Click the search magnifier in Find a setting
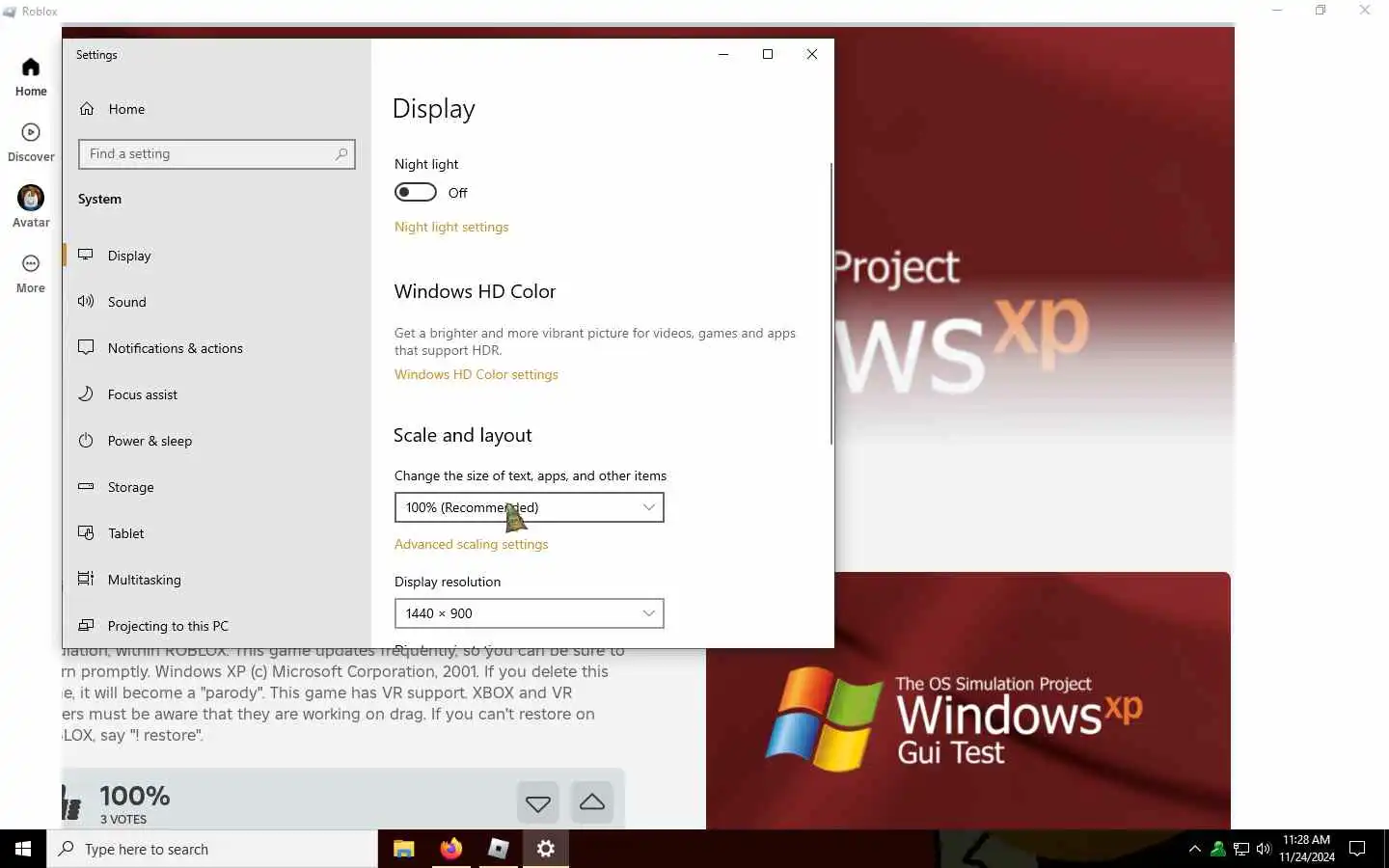The width and height of the screenshot is (1389, 868). coord(341,154)
